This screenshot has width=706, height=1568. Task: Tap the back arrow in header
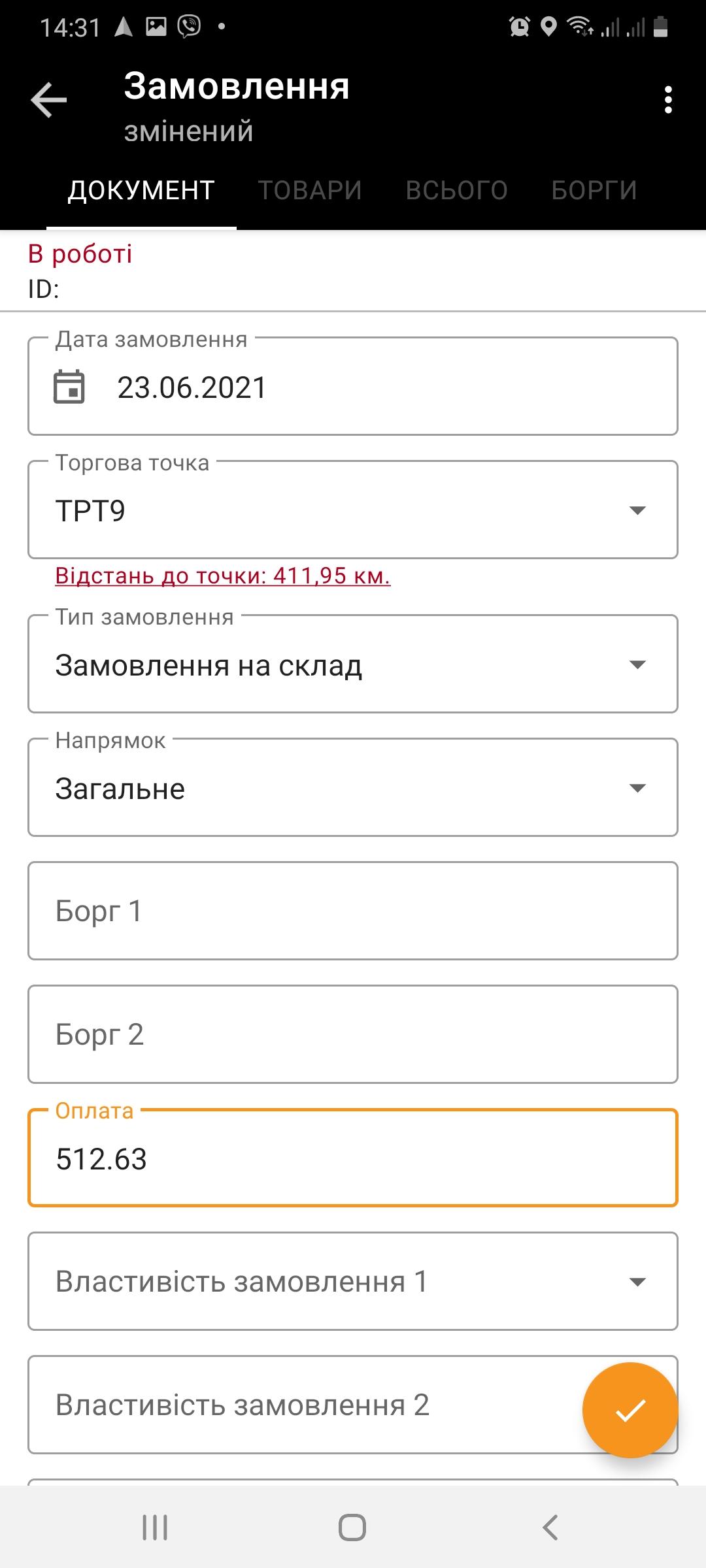tap(49, 100)
